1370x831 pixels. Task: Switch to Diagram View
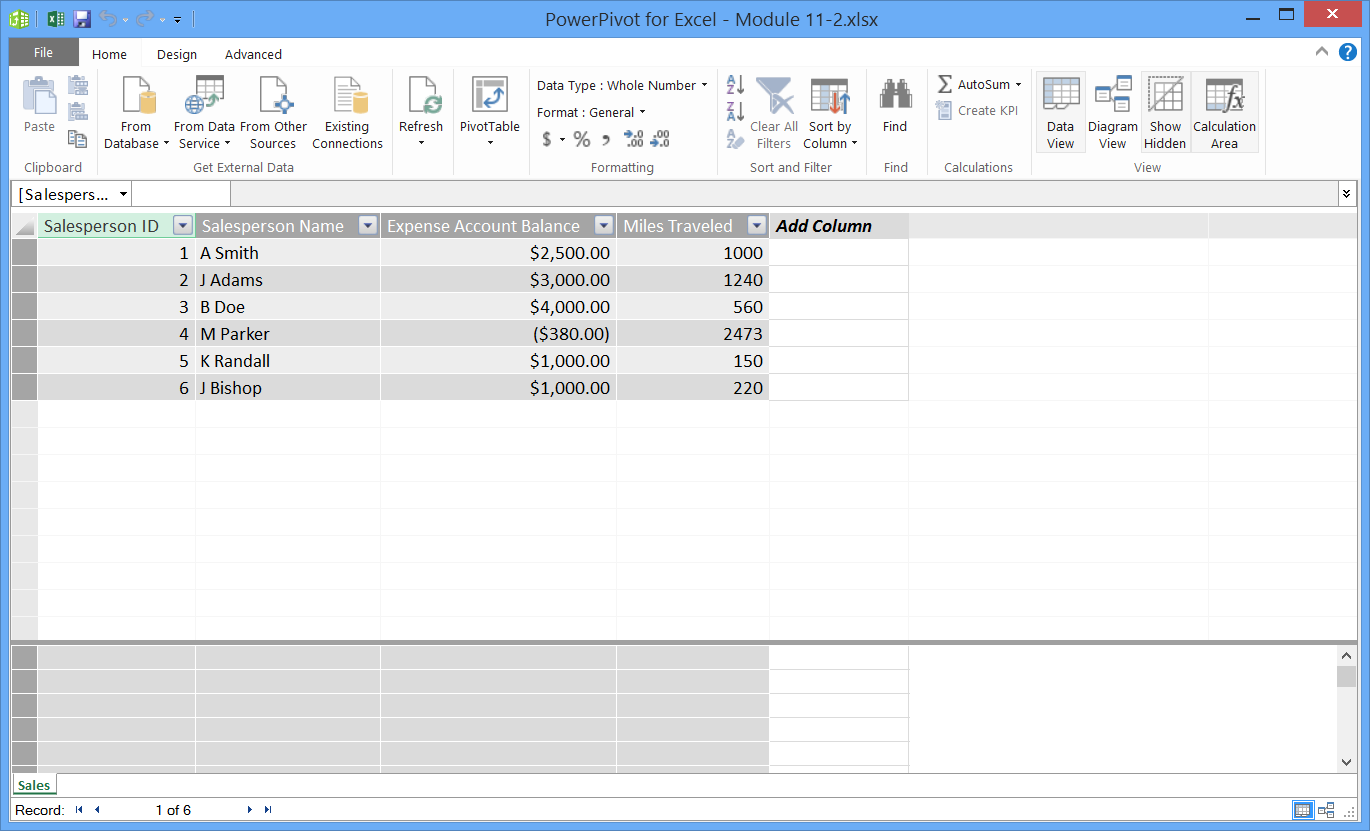(x=1113, y=110)
